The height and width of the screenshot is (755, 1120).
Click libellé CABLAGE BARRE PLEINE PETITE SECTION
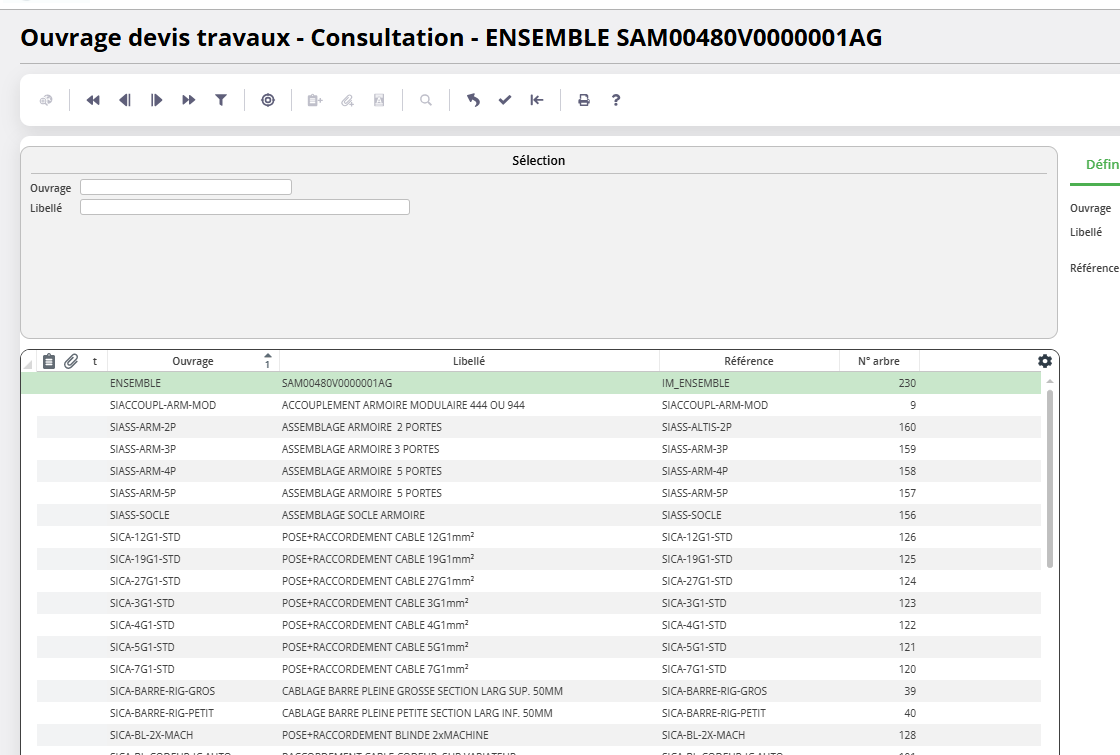(417, 713)
